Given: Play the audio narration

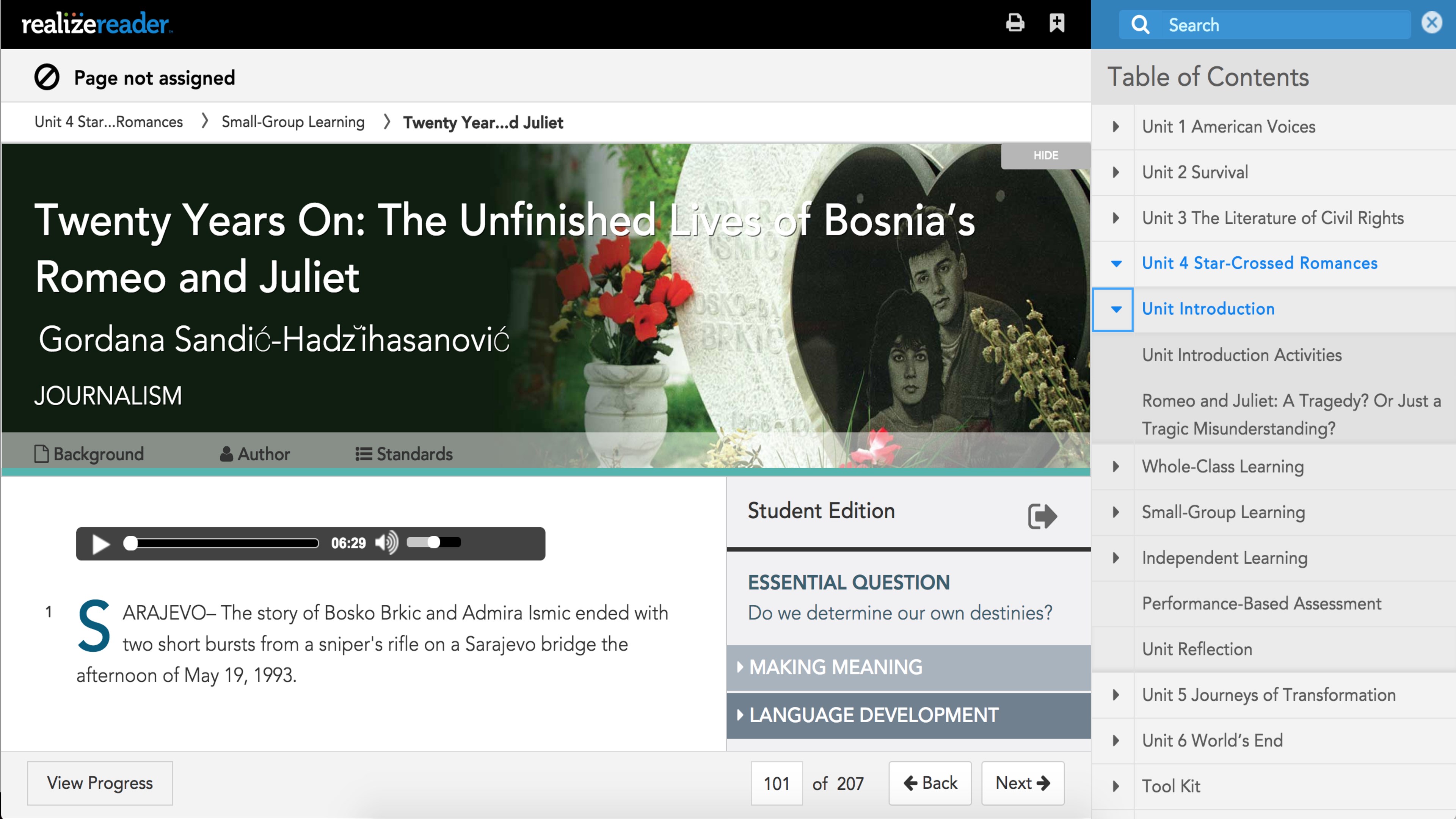Looking at the screenshot, I should click(x=100, y=544).
